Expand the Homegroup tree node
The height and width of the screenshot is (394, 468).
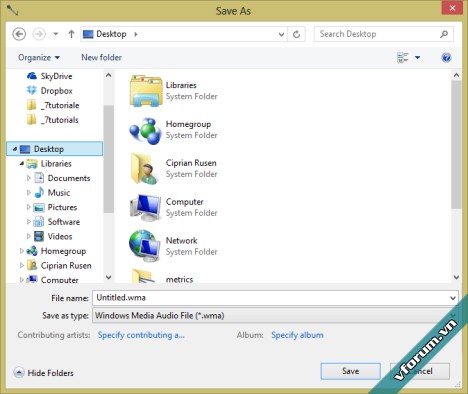pyautogui.click(x=22, y=251)
